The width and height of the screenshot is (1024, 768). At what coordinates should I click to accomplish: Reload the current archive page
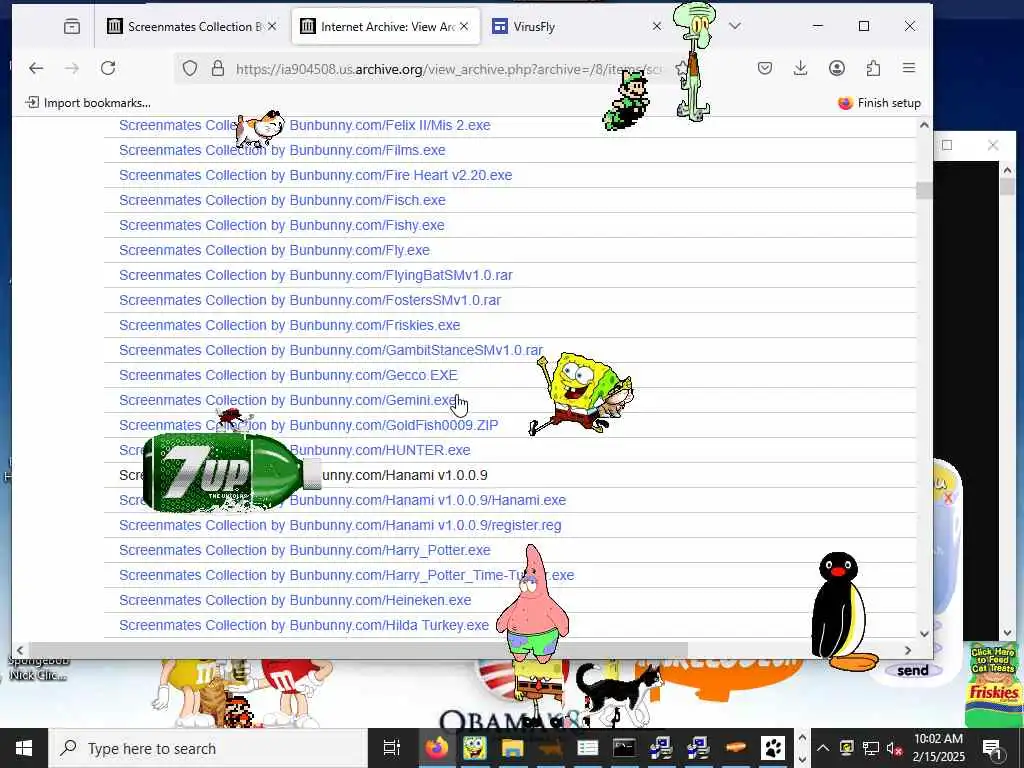[108, 68]
